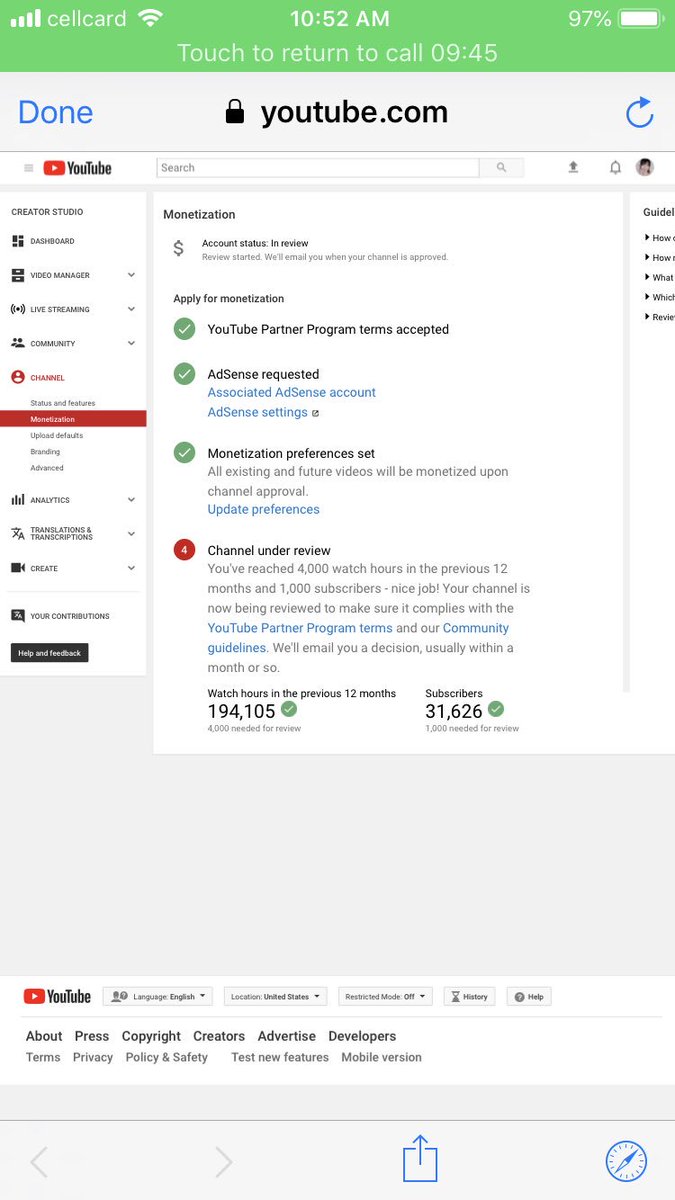The width and height of the screenshot is (675, 1200).
Task: Click About footer link
Action: (x=44, y=1036)
